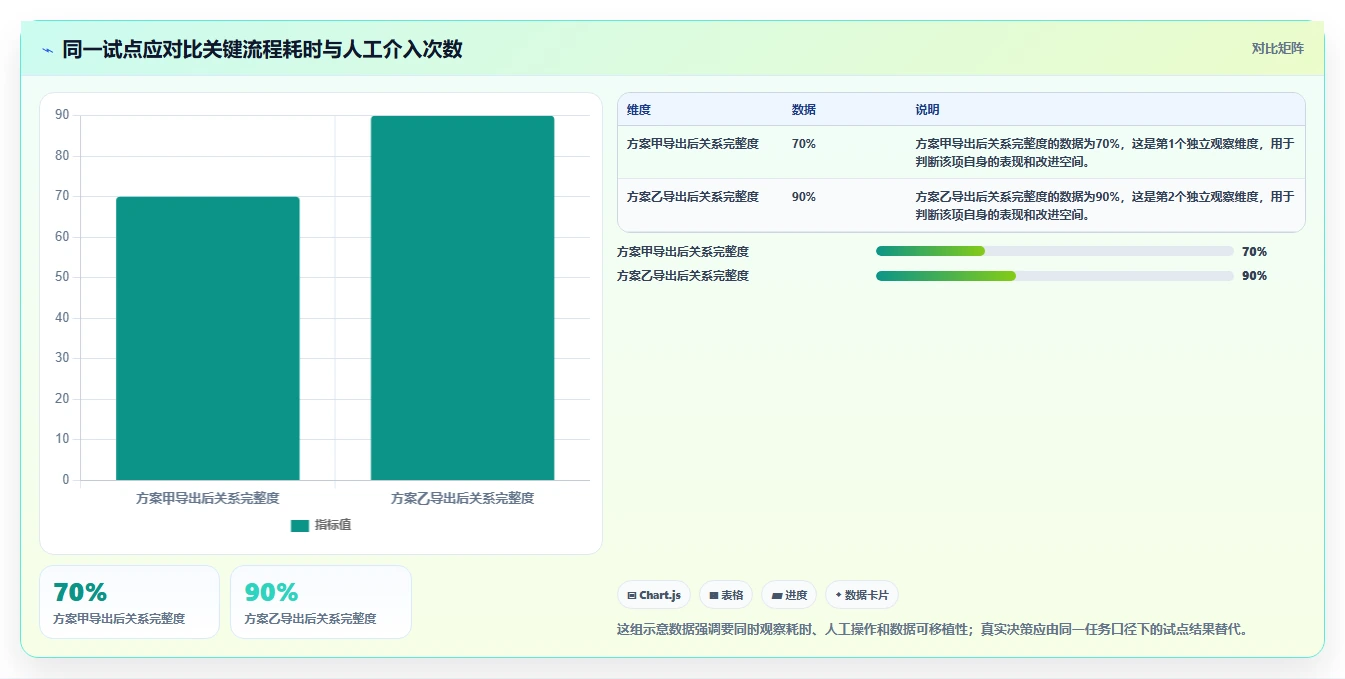Click the 方案甲导出后关系完整度 bar in chart
The height and width of the screenshot is (679, 1345).
pyautogui.click(x=208, y=338)
